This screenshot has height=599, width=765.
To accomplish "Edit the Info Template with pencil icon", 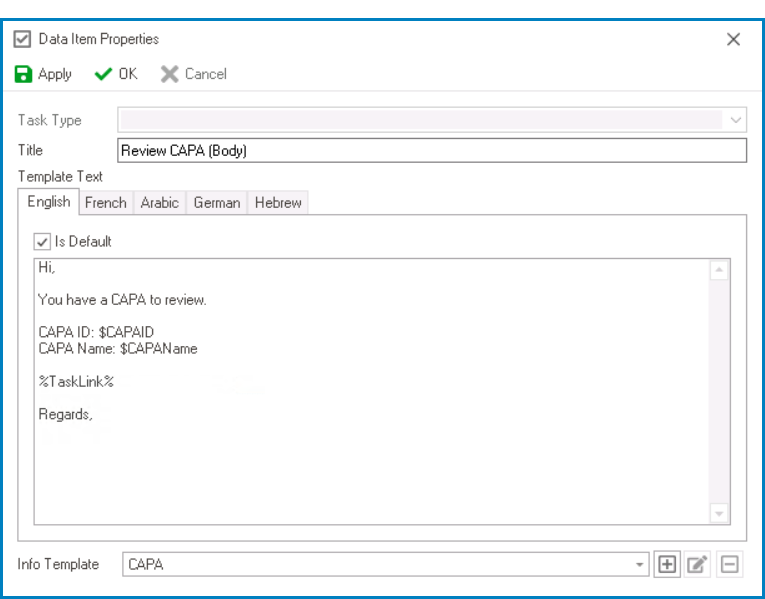I will tap(697, 564).
